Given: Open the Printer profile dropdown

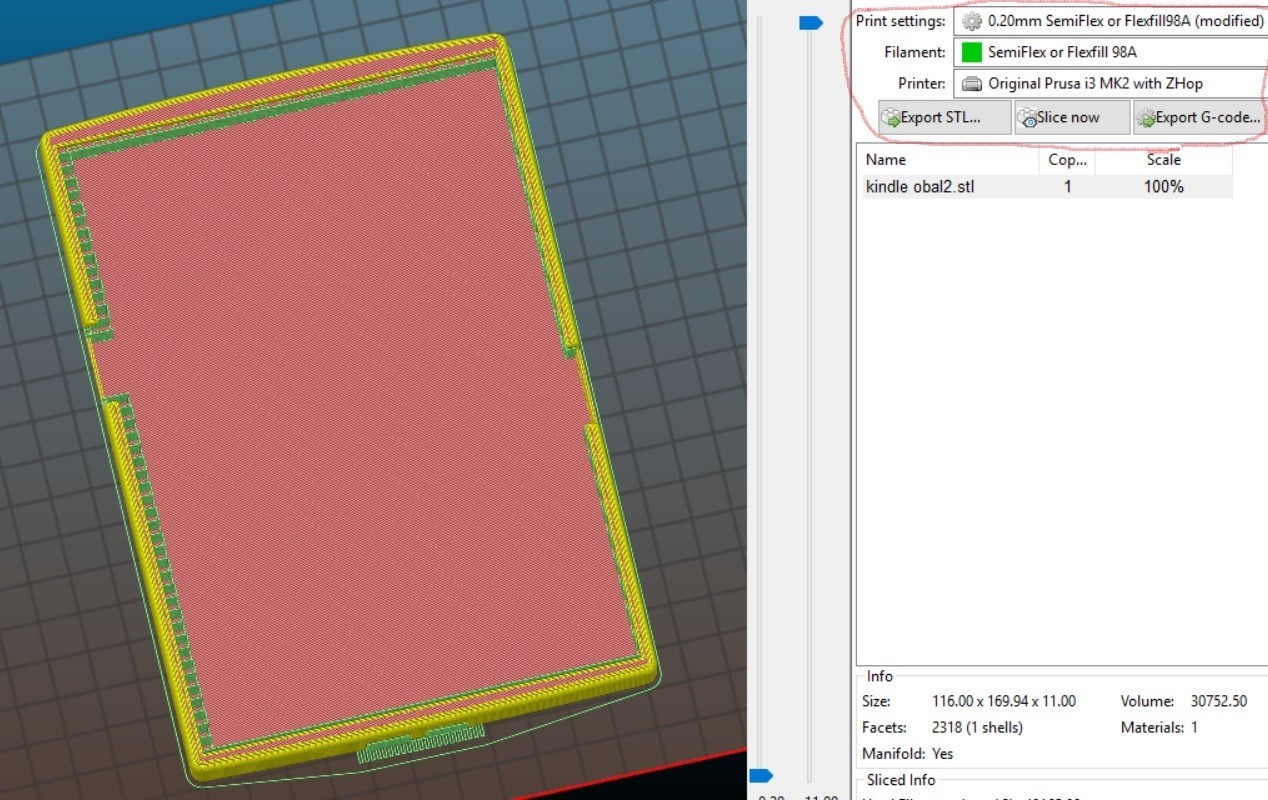Looking at the screenshot, I should click(x=1110, y=83).
